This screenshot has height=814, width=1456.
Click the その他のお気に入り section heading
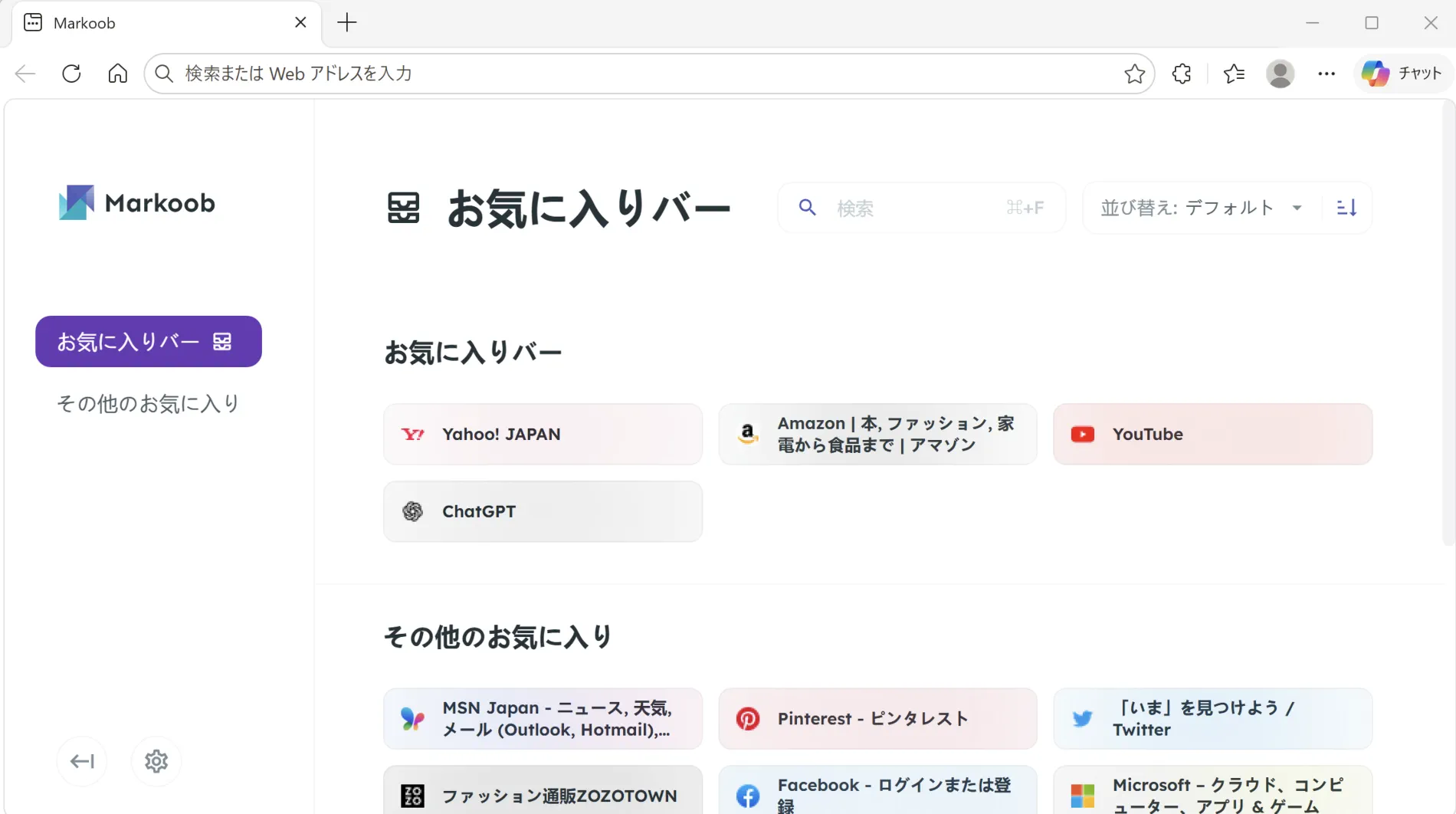point(498,637)
